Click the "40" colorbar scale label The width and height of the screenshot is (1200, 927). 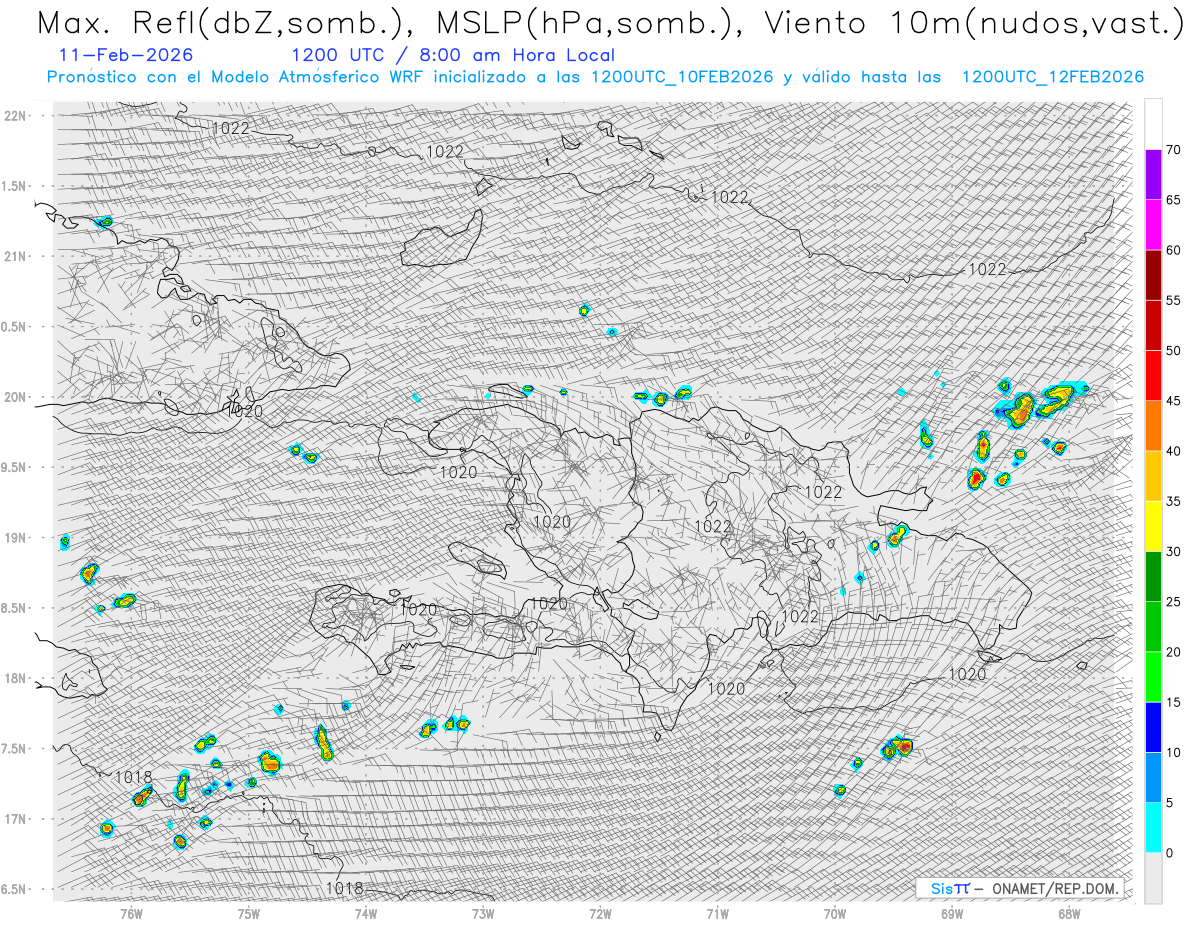click(1173, 451)
